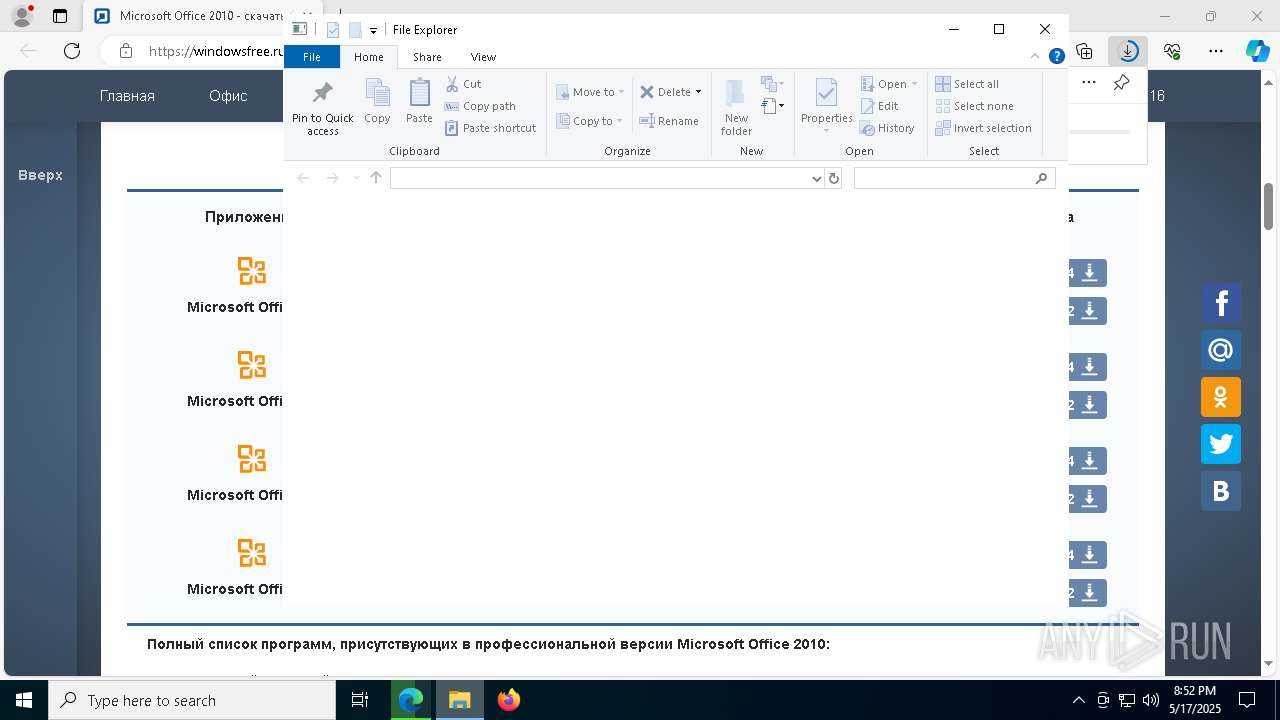This screenshot has height=720, width=1280.
Task: Click the Explorer Forward arrow
Action: pyautogui.click(x=332, y=178)
